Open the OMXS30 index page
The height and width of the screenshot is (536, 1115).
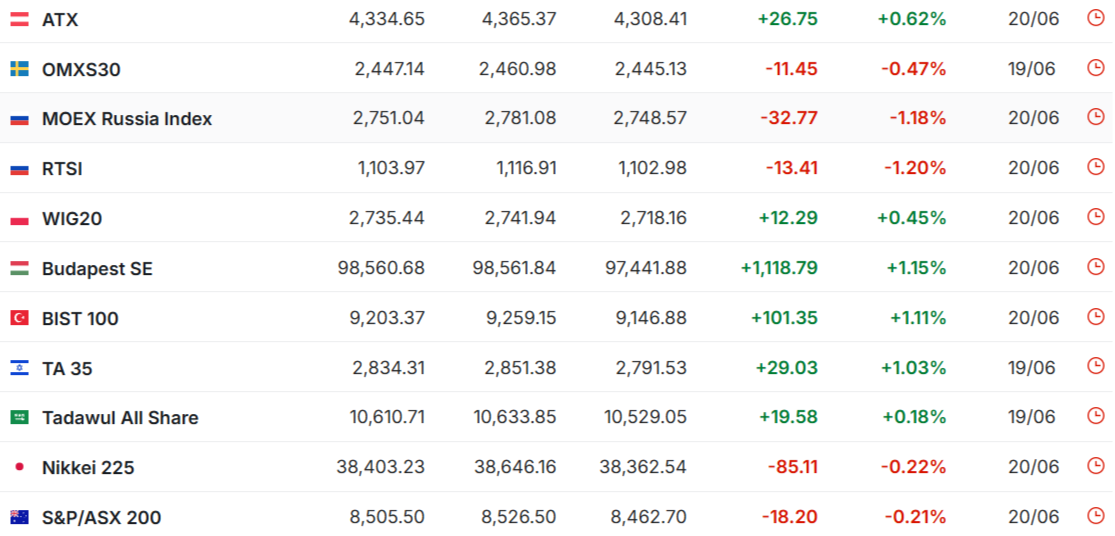(81, 70)
